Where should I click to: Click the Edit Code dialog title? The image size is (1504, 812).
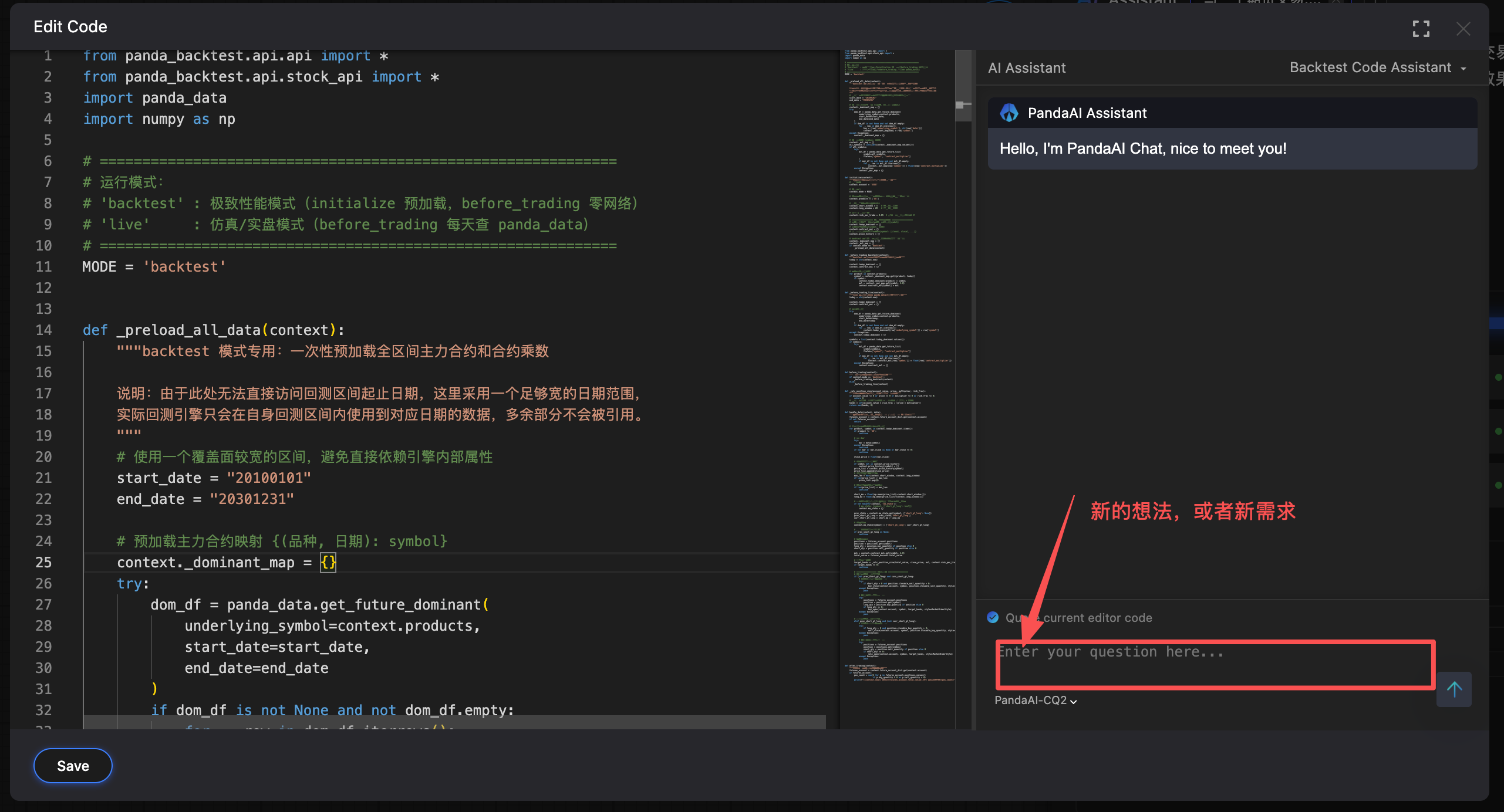(70, 27)
